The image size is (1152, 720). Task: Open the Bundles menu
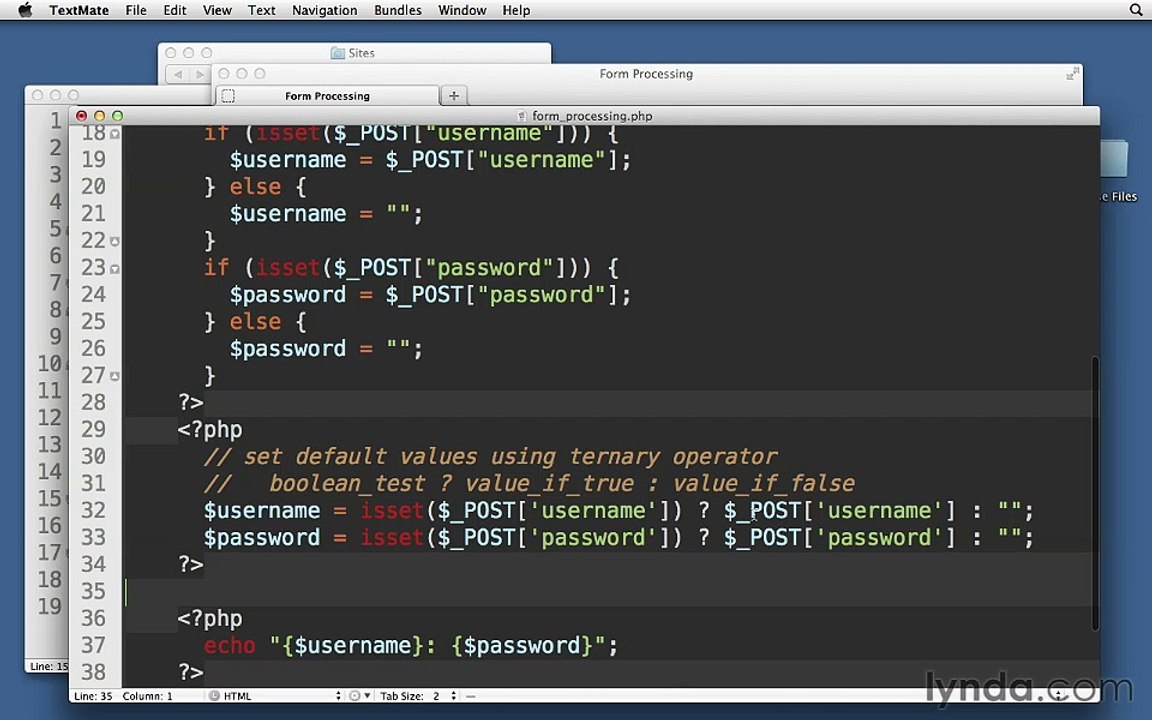click(x=397, y=10)
